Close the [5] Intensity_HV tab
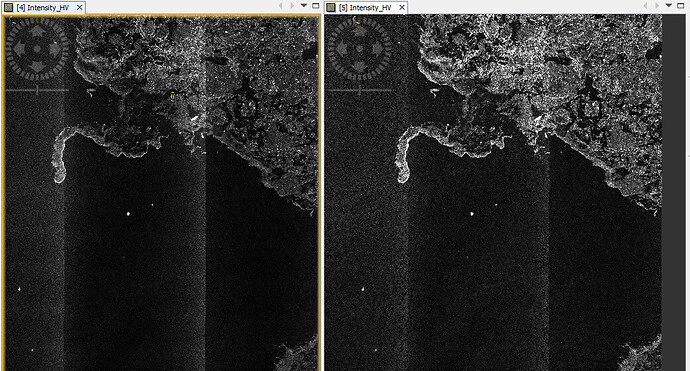The image size is (690, 371). point(401,7)
